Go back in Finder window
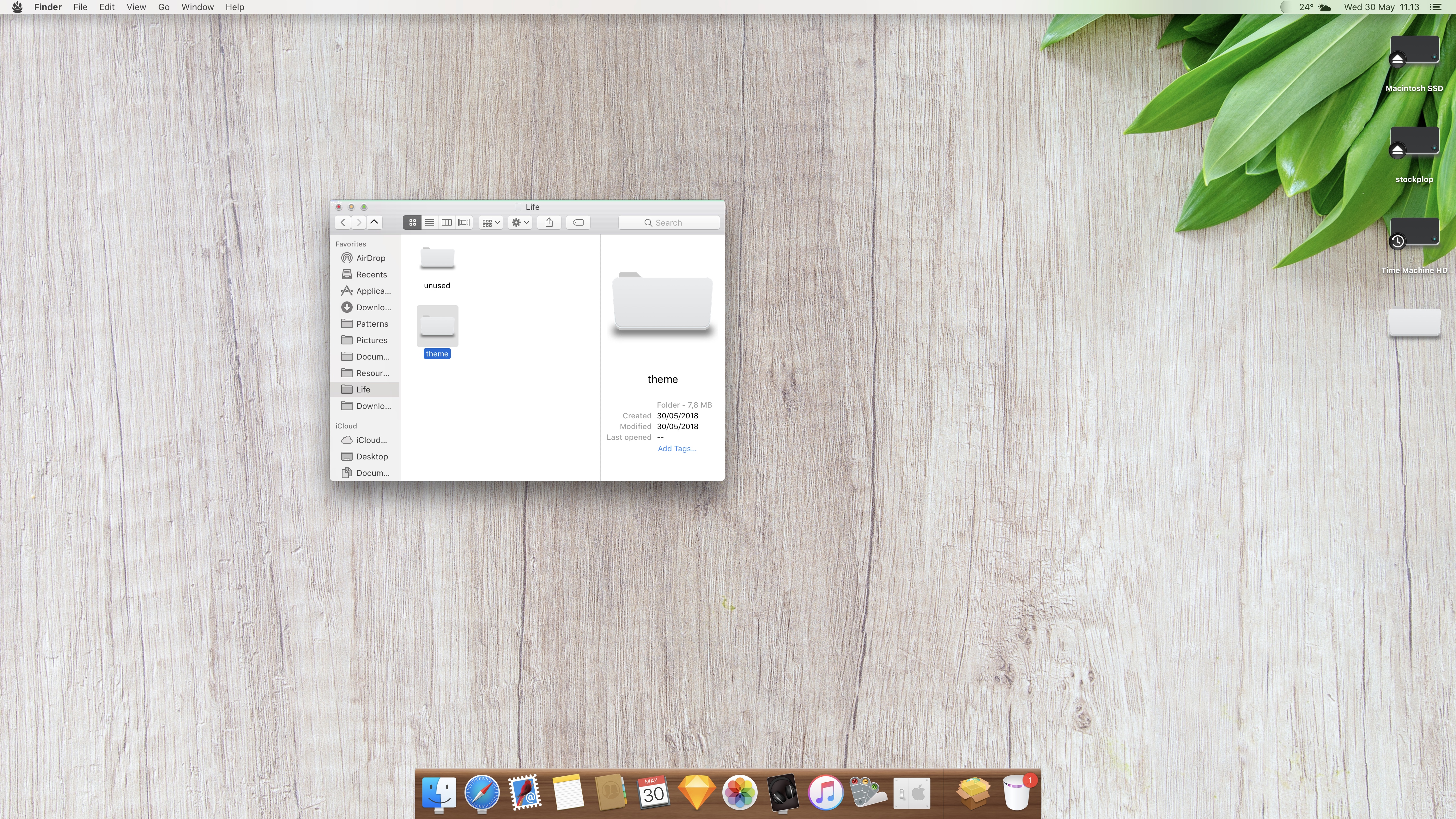Viewport: 1456px width, 819px height. (x=343, y=223)
